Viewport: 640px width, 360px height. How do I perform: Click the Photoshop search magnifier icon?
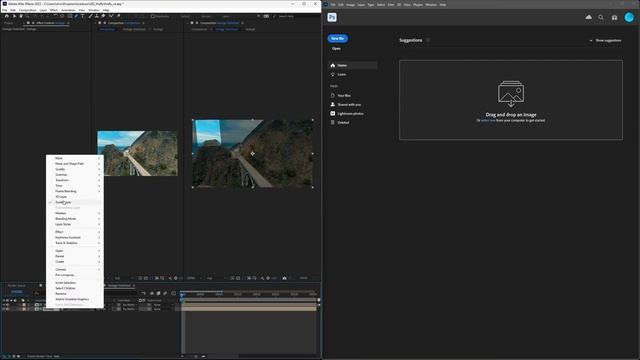tap(601, 17)
